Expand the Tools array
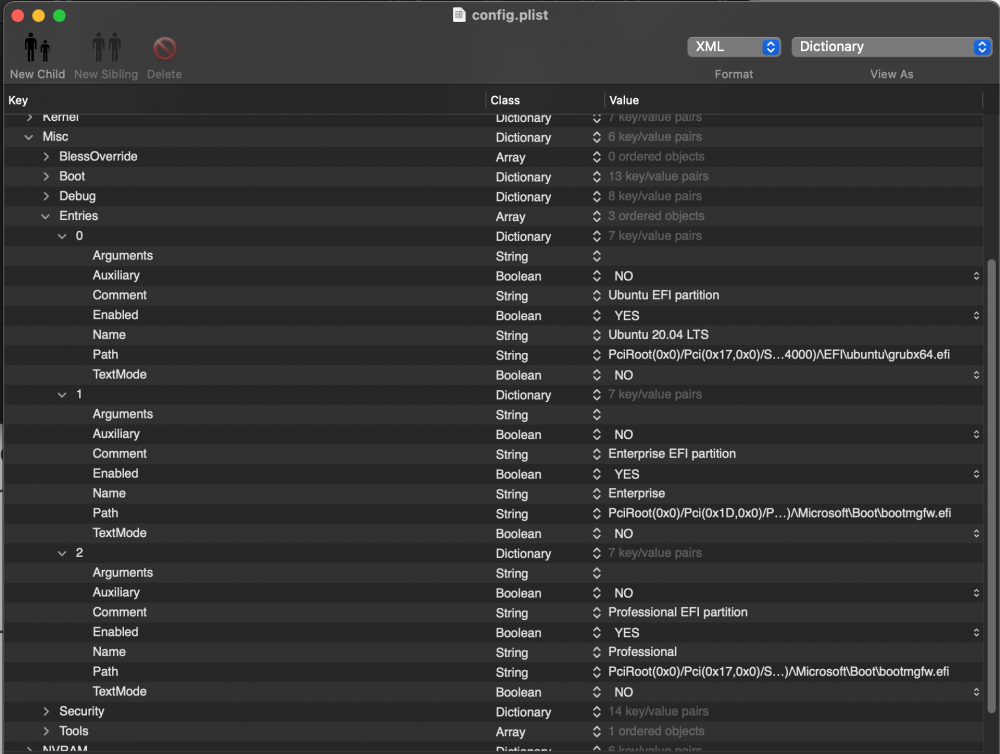 click(x=46, y=731)
